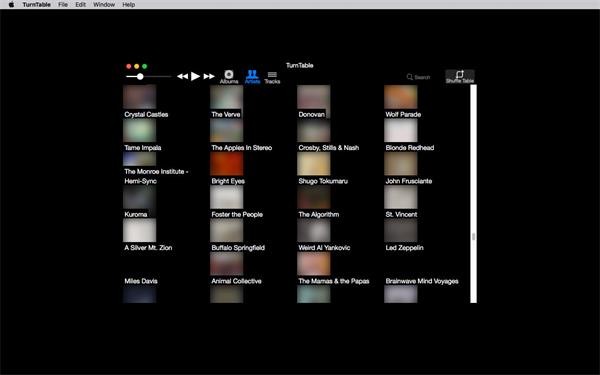Click the Weird Al Yankovic label
600x375 pixels.
(x=324, y=248)
